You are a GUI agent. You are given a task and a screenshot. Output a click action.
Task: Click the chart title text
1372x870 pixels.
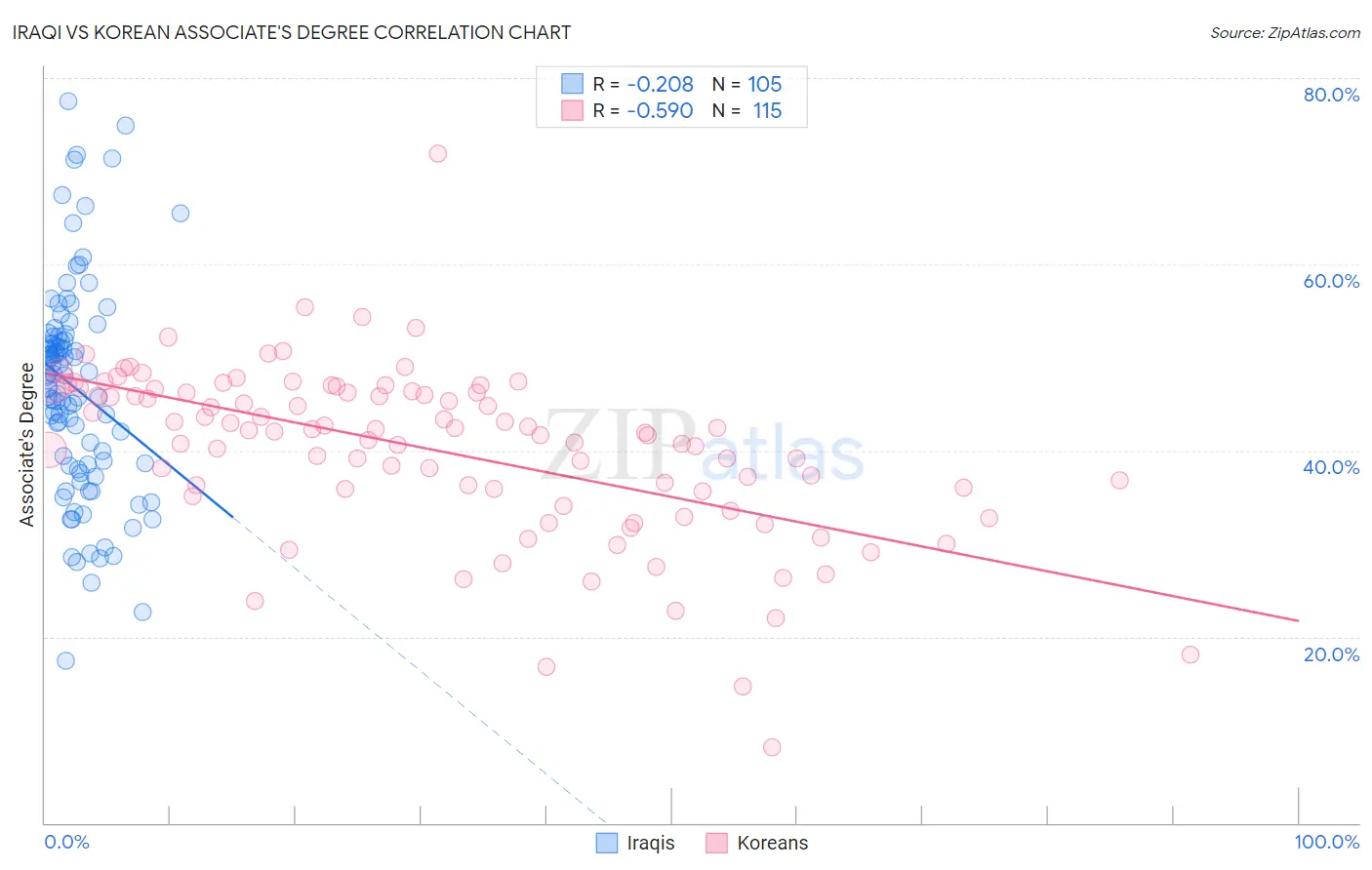(x=292, y=32)
